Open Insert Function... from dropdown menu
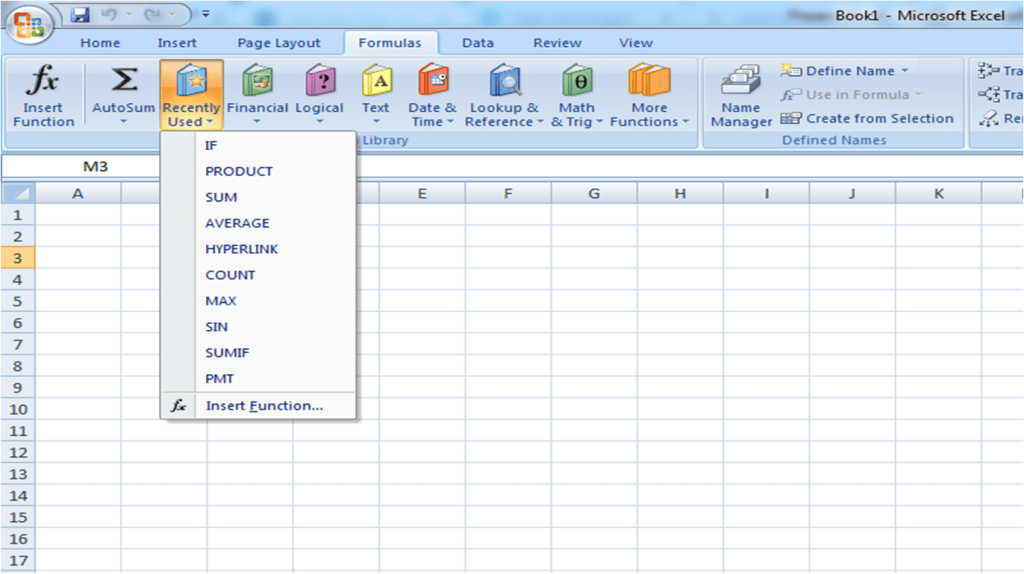1024x574 pixels. (x=259, y=406)
